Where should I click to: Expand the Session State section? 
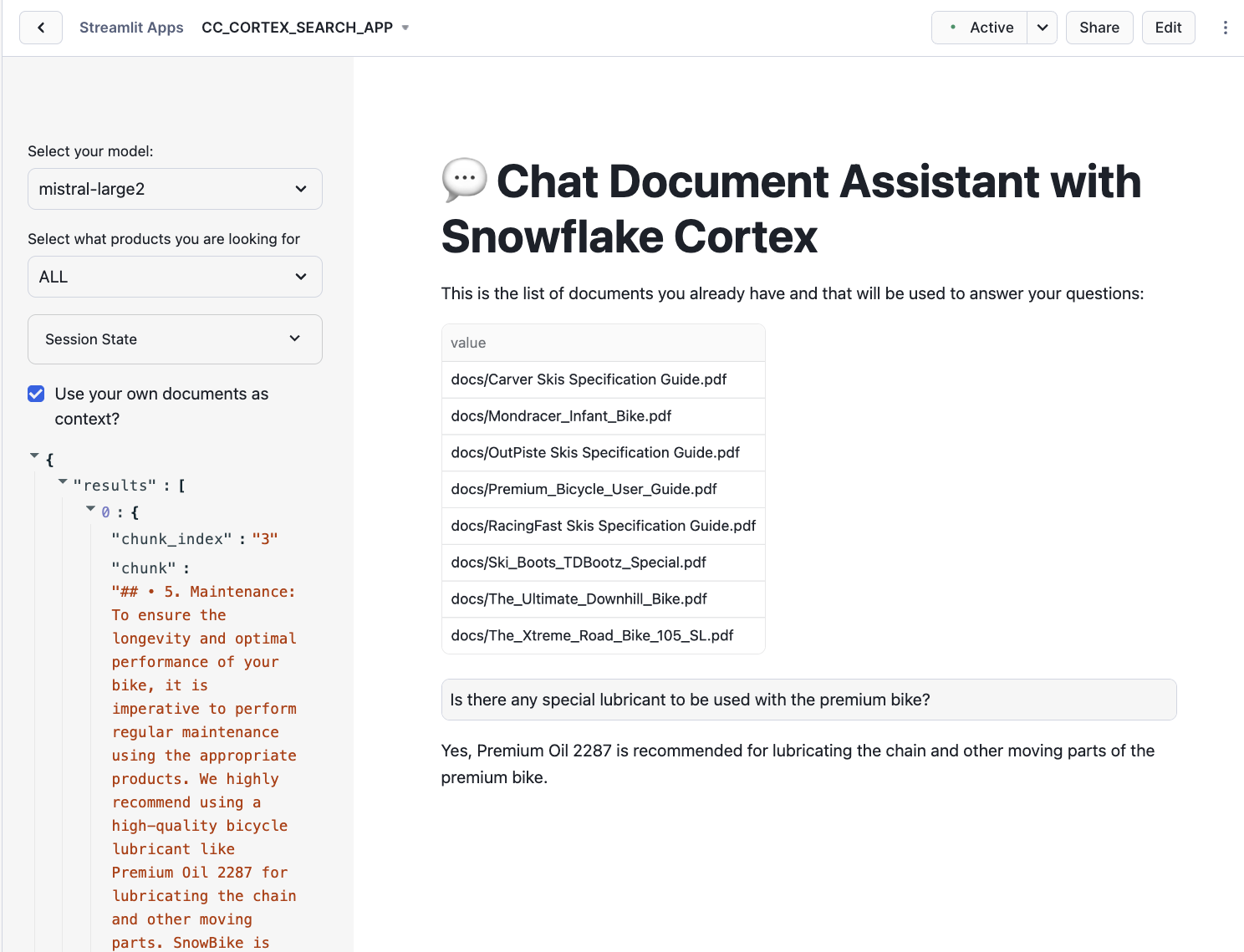(175, 339)
